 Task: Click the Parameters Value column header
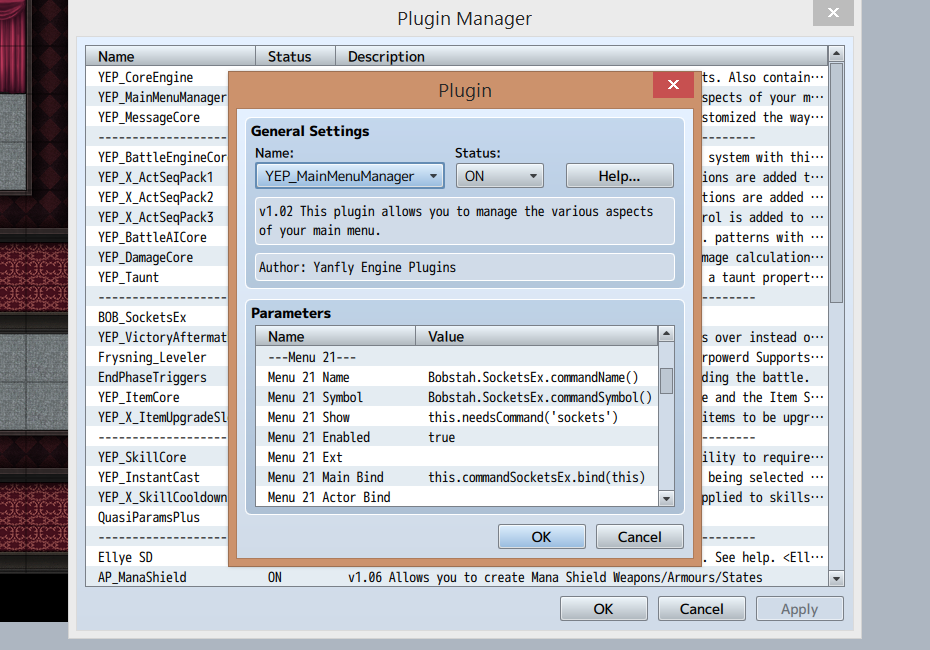[537, 336]
